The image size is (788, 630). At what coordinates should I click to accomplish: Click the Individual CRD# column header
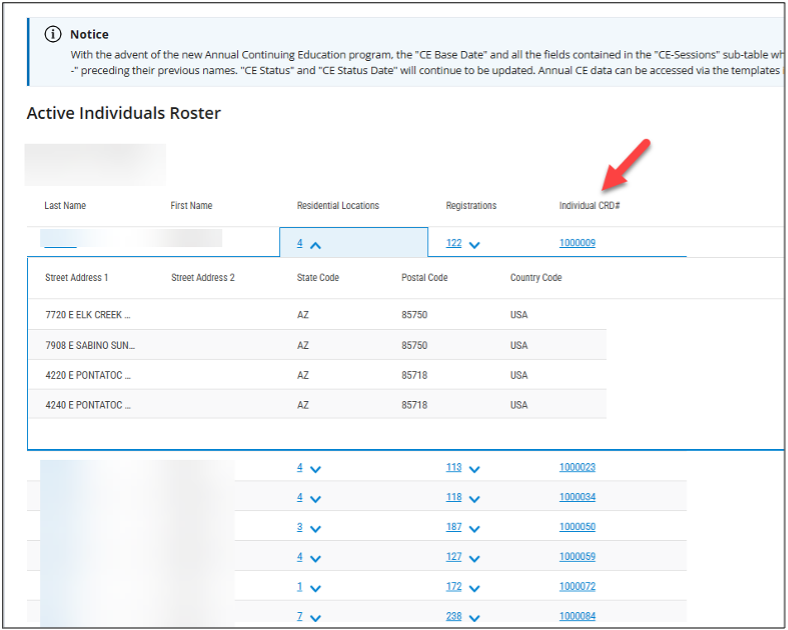pyautogui.click(x=590, y=206)
